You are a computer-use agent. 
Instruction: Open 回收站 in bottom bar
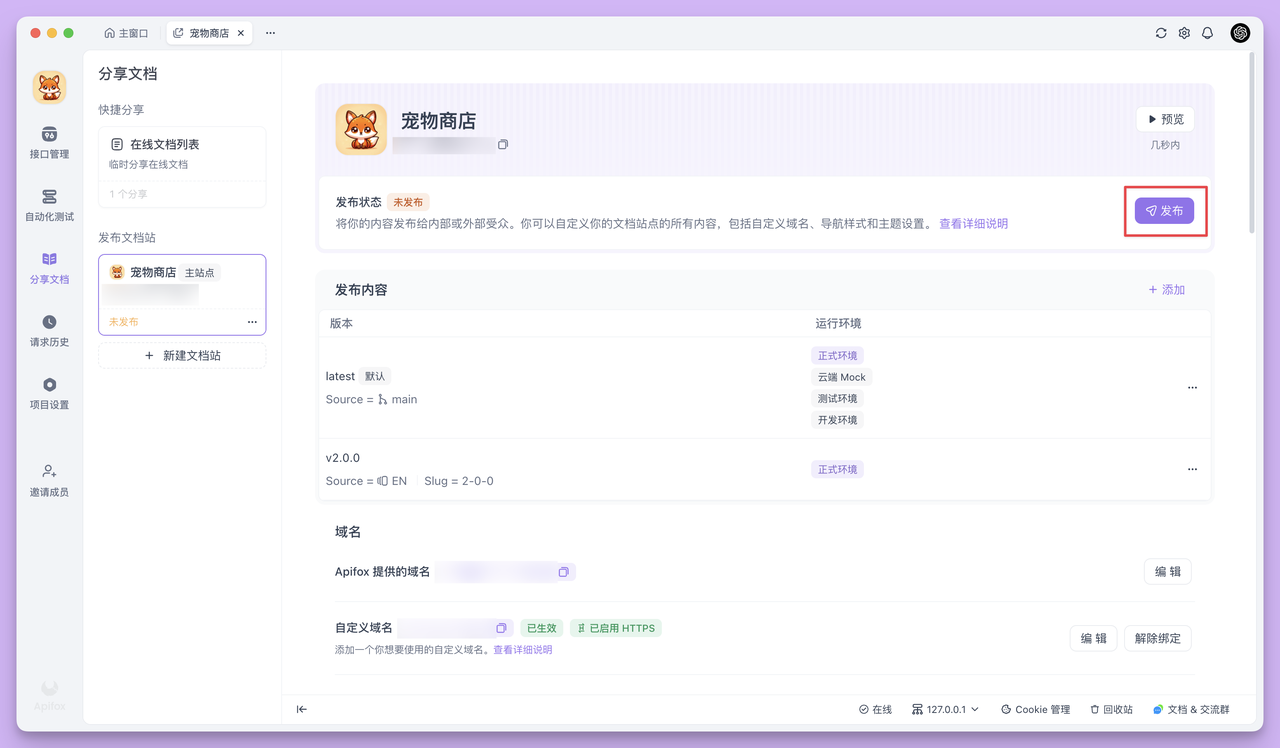[1111, 709]
